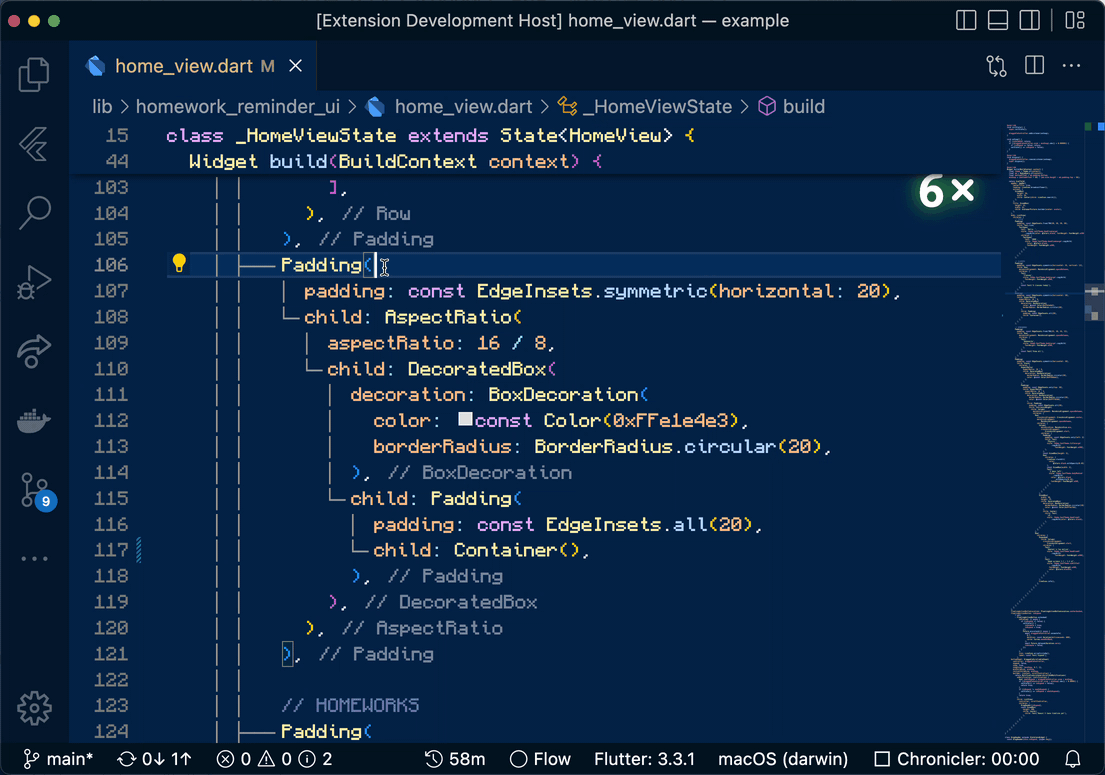Open the Manage gear menu
This screenshot has width=1105, height=775.
click(x=34, y=708)
